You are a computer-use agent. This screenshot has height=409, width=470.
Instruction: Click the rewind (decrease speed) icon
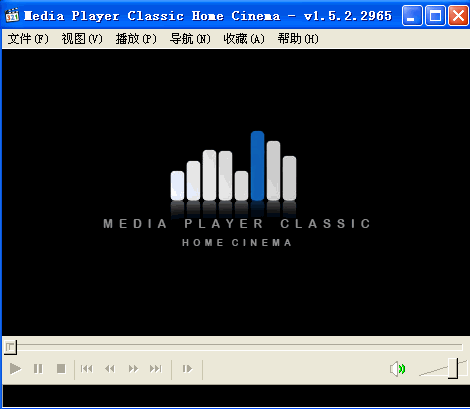click(110, 369)
